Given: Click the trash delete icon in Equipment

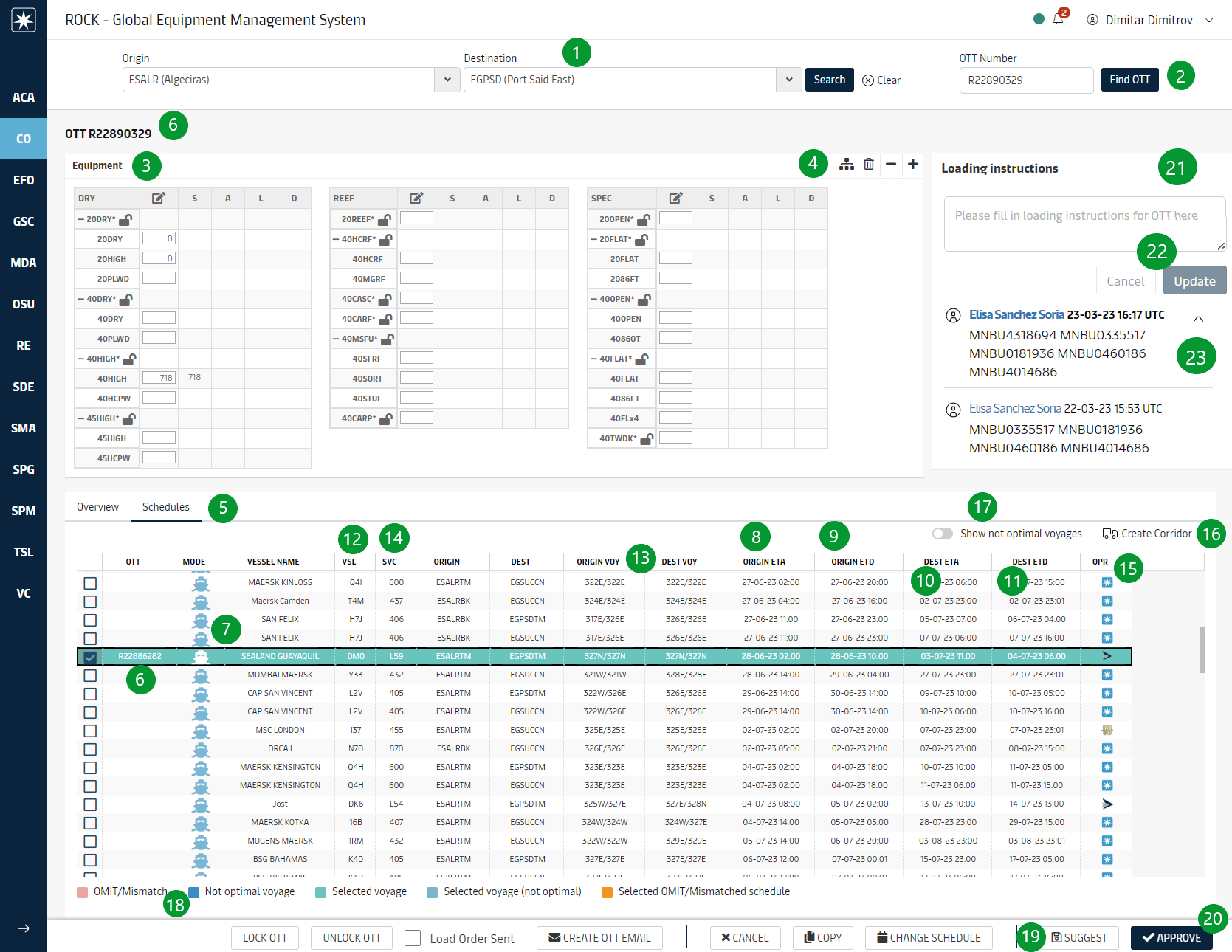Looking at the screenshot, I should (x=869, y=164).
